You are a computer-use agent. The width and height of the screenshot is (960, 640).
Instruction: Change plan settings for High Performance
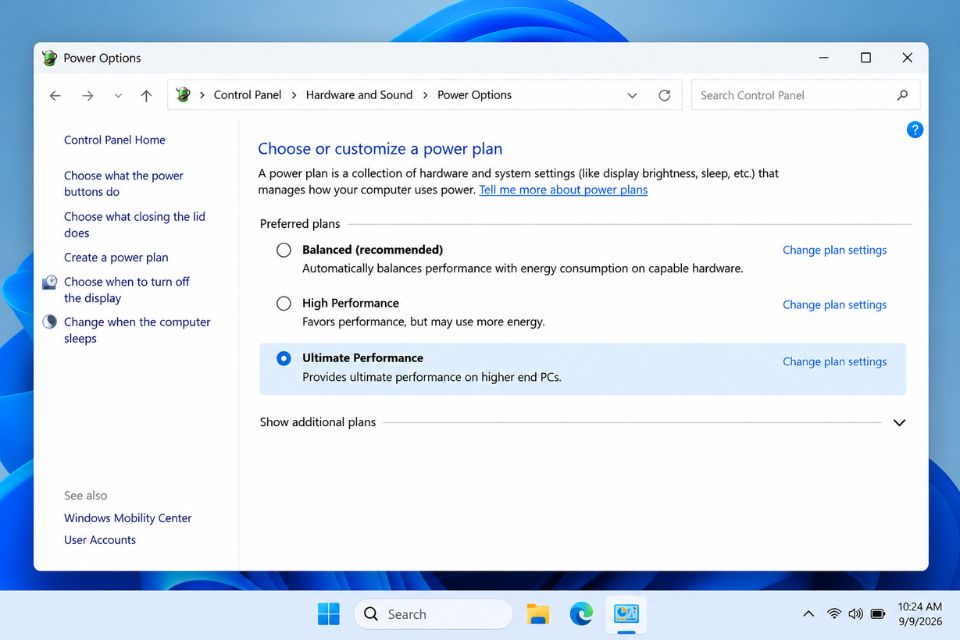(x=834, y=304)
